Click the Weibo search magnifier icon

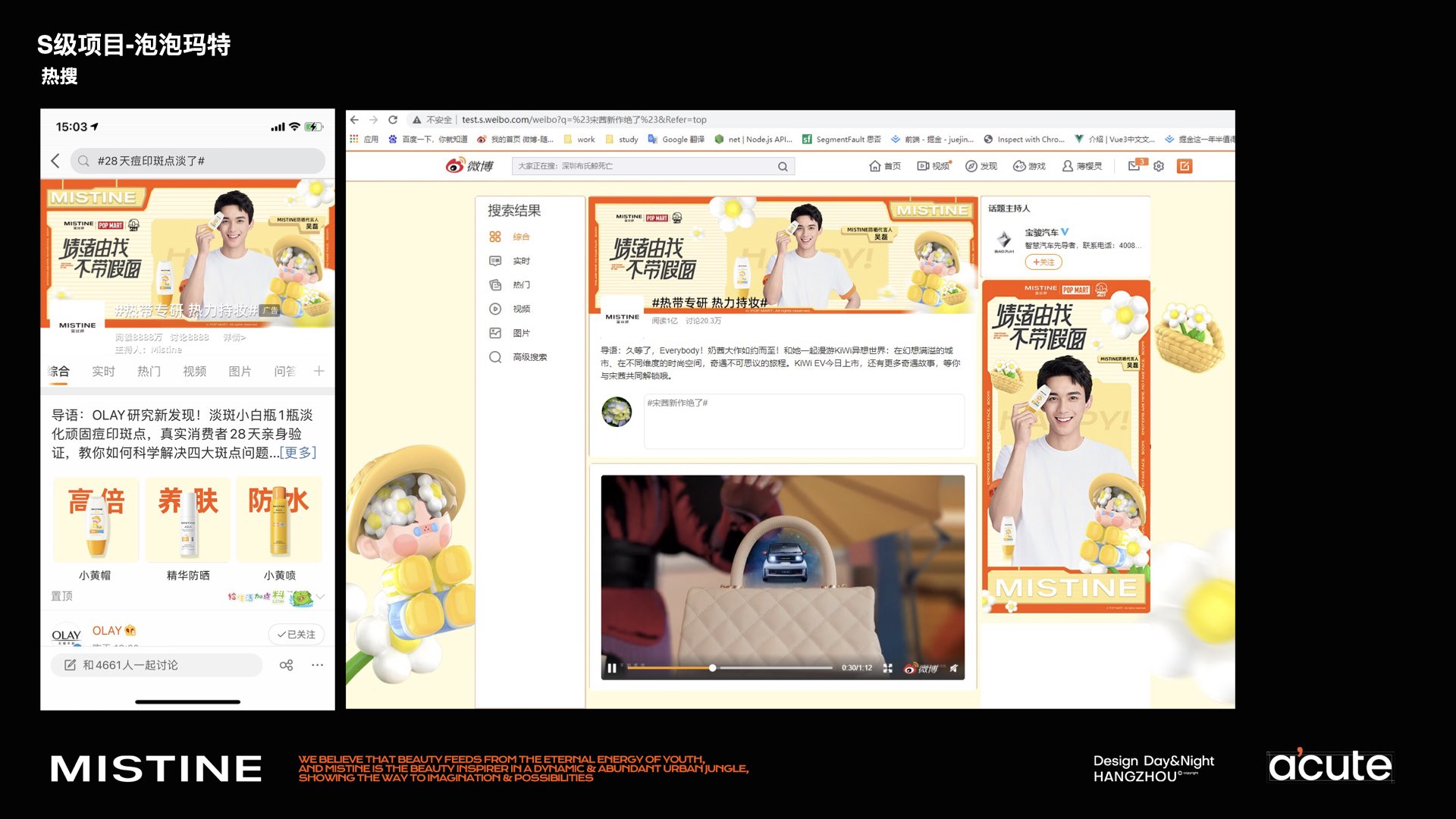pos(783,167)
